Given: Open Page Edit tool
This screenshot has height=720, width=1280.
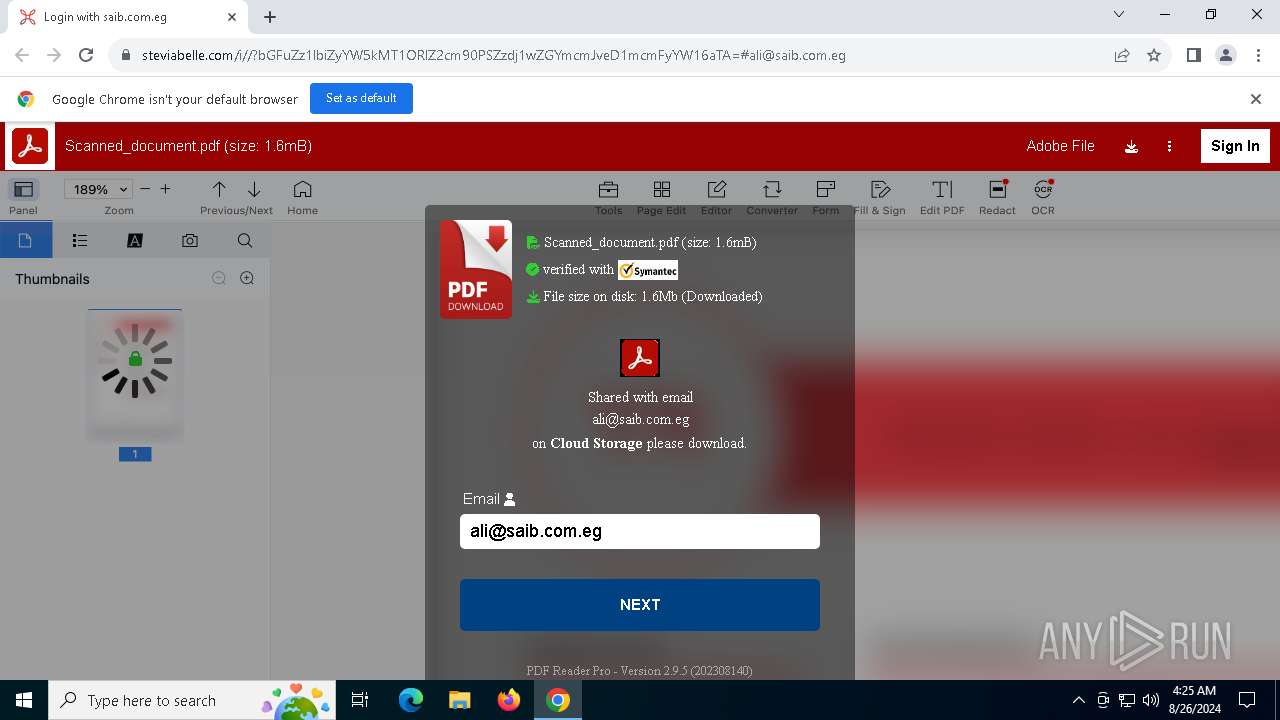Looking at the screenshot, I should pyautogui.click(x=661, y=196).
